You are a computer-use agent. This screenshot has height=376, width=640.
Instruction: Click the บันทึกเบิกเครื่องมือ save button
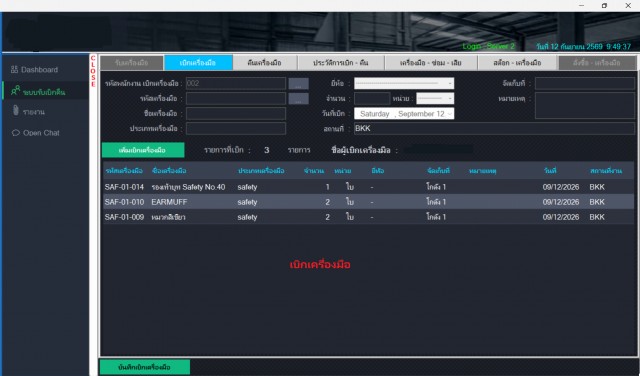(144, 367)
